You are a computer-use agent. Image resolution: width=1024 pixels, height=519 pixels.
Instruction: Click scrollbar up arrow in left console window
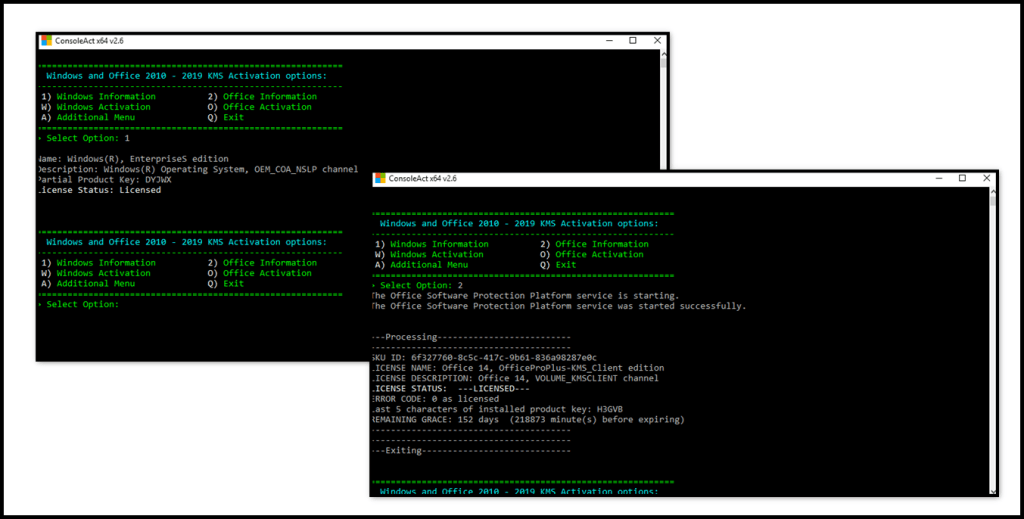[x=664, y=54]
